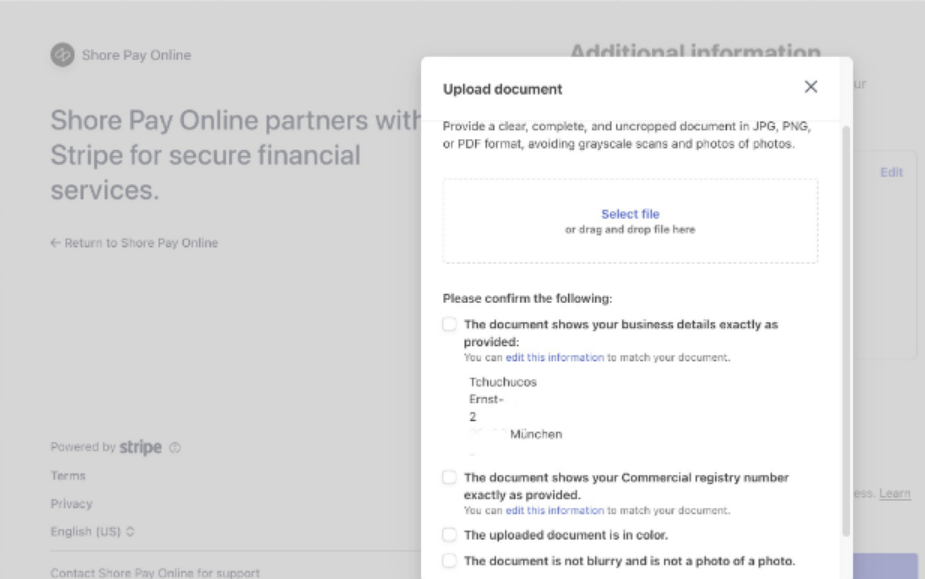Click Contact Shore Pay Online for support
The width and height of the screenshot is (925, 579).
155,573
